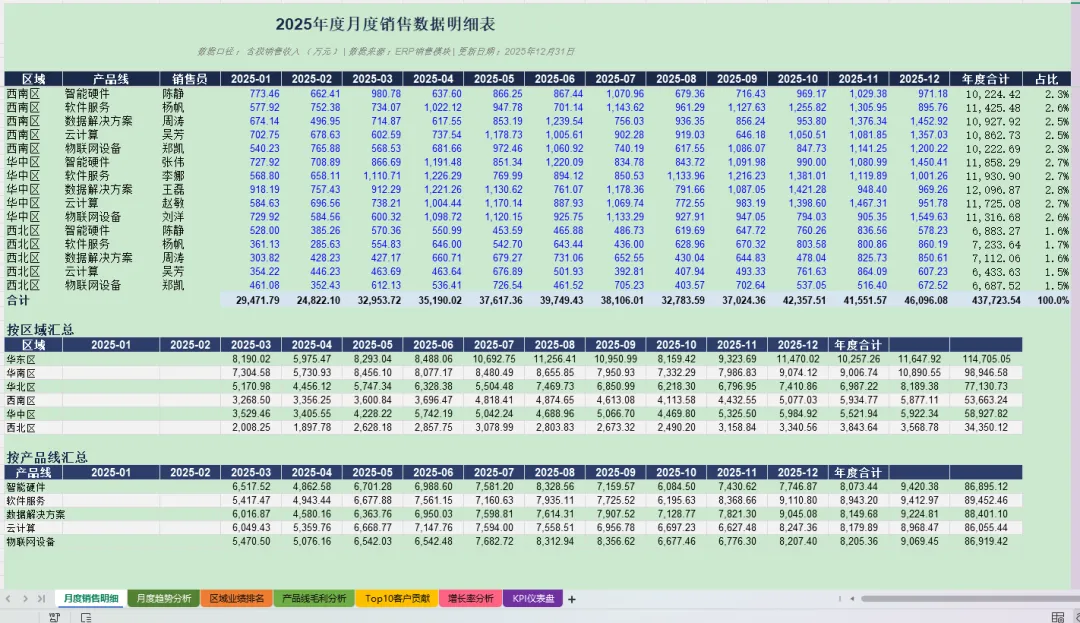This screenshot has height=623, width=1080.
Task: Open the 月度销售明细 sheet tab
Action: [91, 599]
